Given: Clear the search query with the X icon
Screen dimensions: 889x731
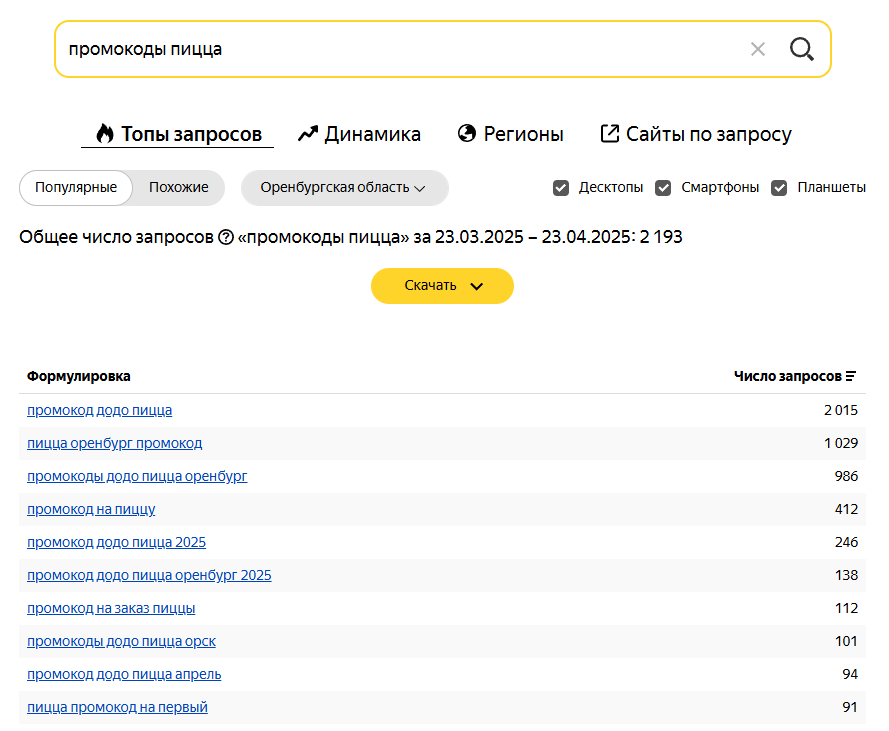Looking at the screenshot, I should click(x=757, y=49).
